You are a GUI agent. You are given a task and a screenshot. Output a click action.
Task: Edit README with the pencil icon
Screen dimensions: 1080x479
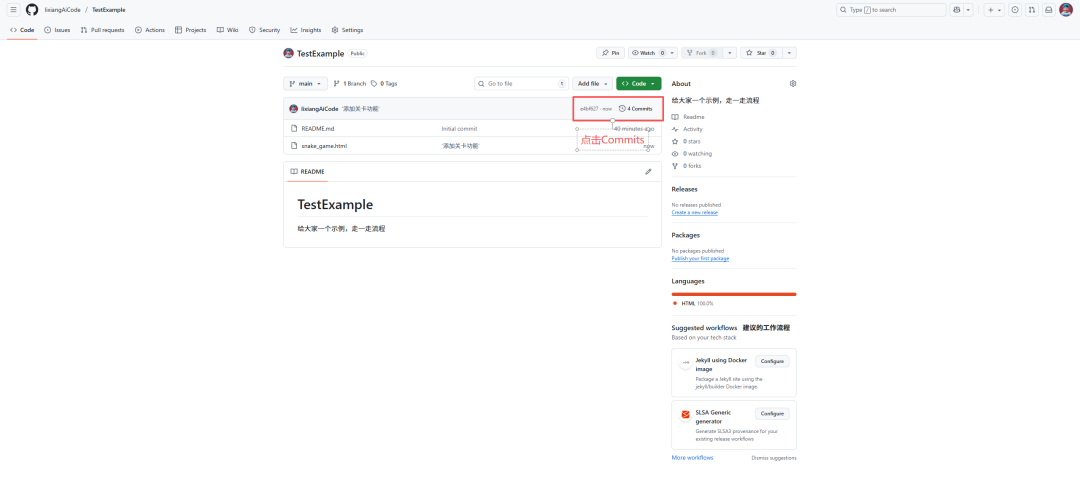tap(648, 172)
